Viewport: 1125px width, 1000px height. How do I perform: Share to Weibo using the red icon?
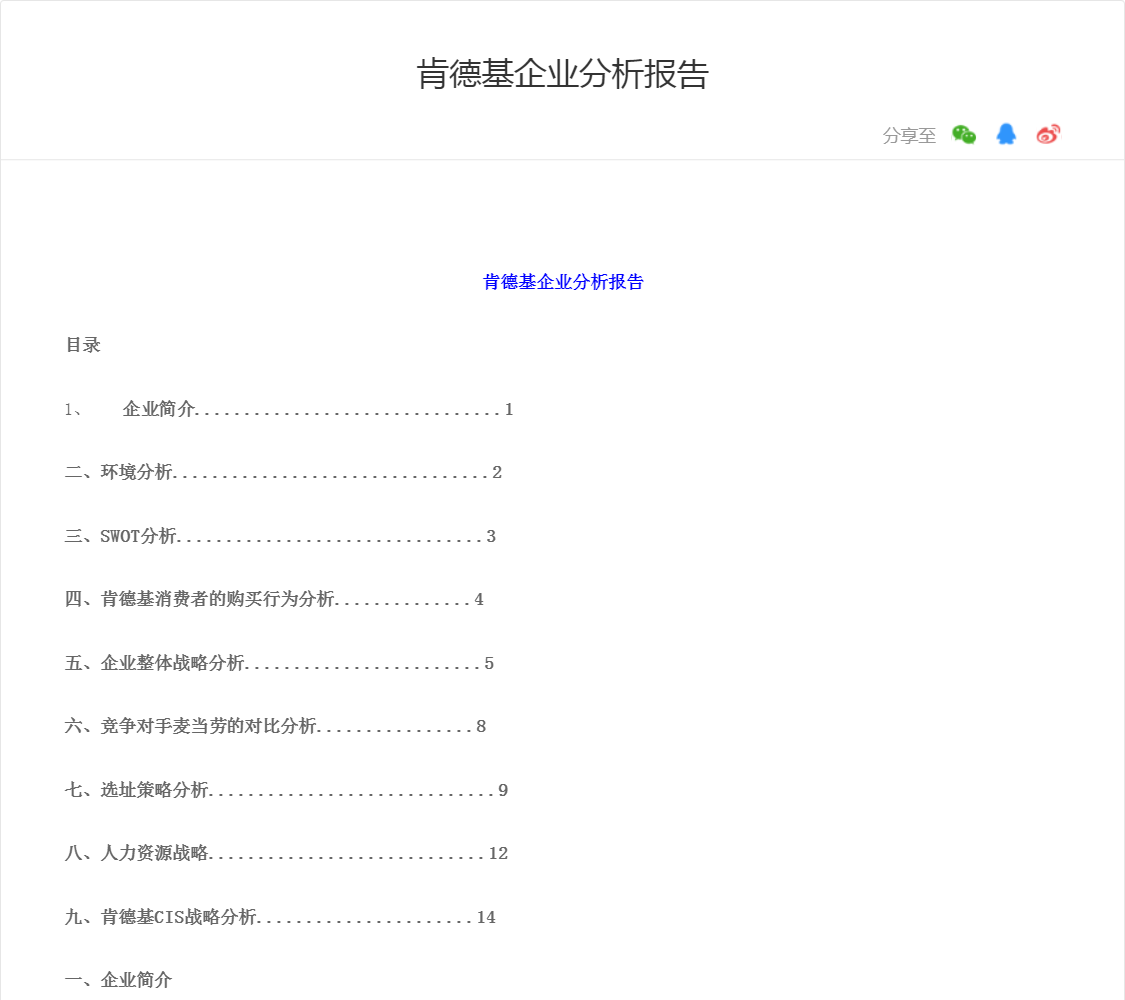(1048, 134)
